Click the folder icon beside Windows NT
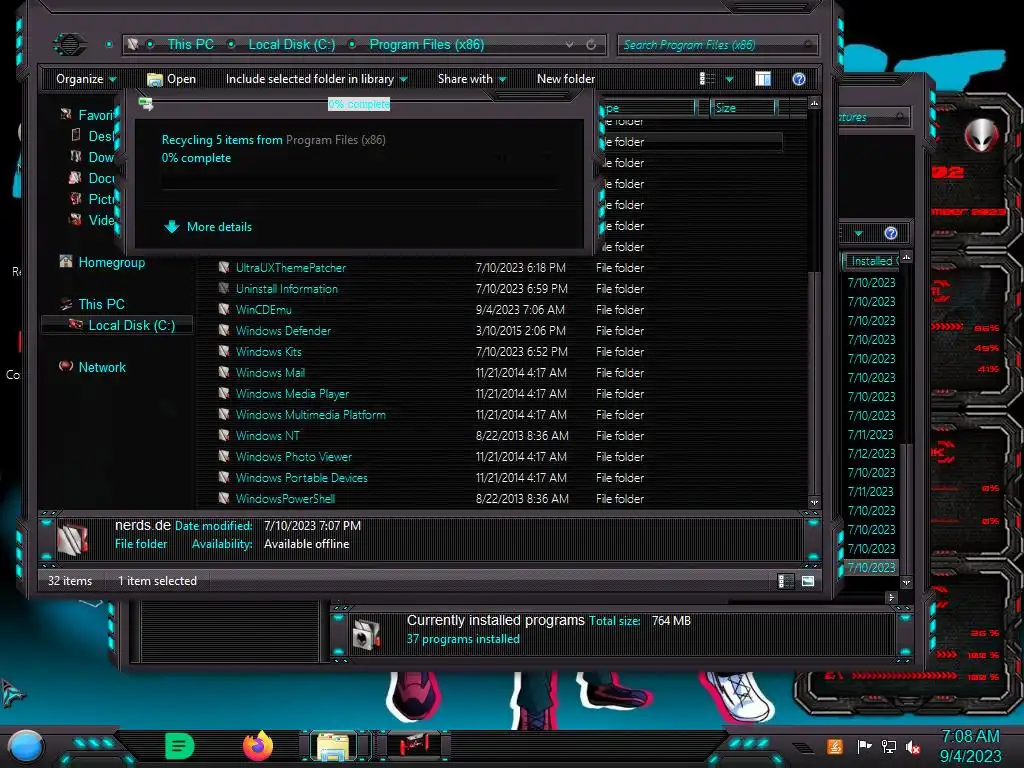The image size is (1024, 768). coord(224,435)
